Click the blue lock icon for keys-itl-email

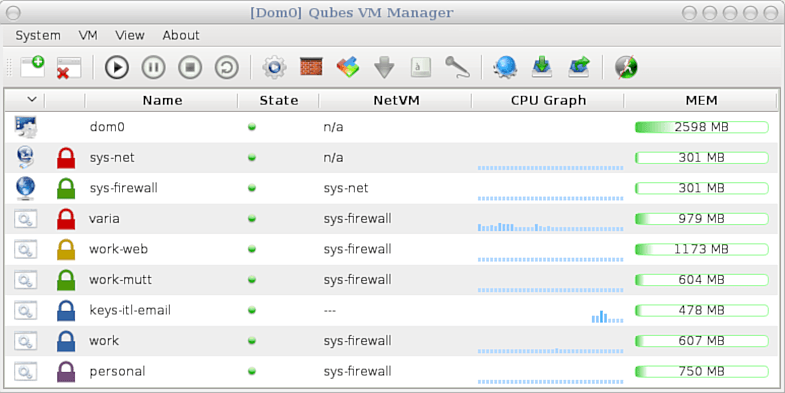[66, 310]
